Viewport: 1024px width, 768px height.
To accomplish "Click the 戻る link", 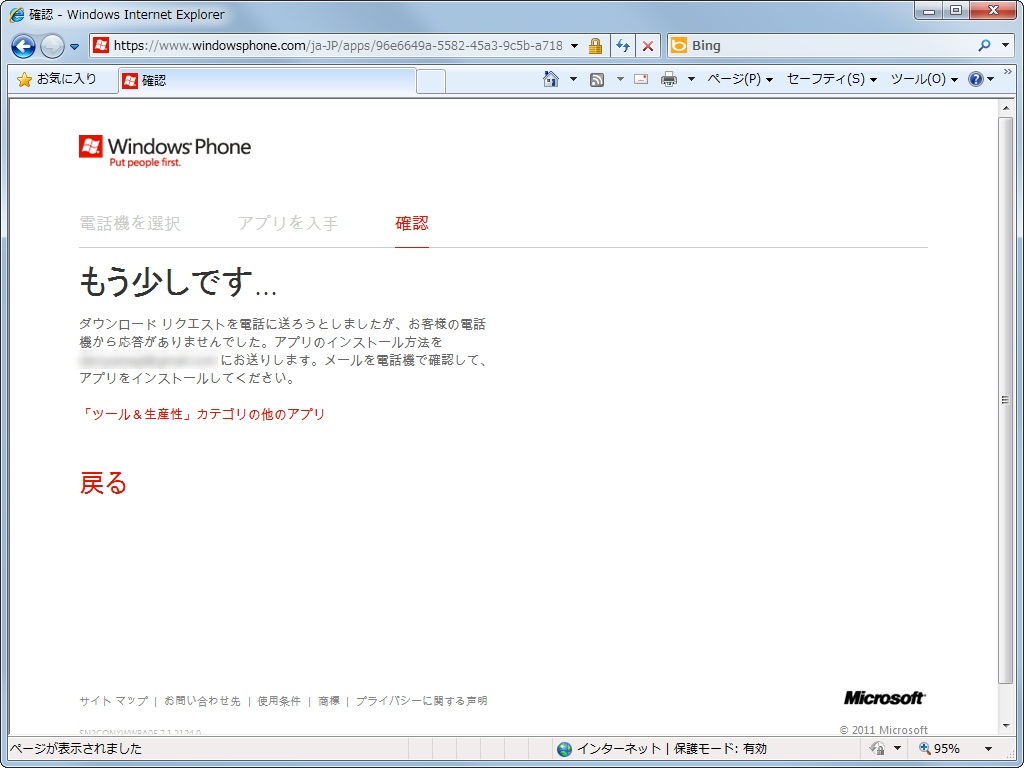I will tap(101, 483).
